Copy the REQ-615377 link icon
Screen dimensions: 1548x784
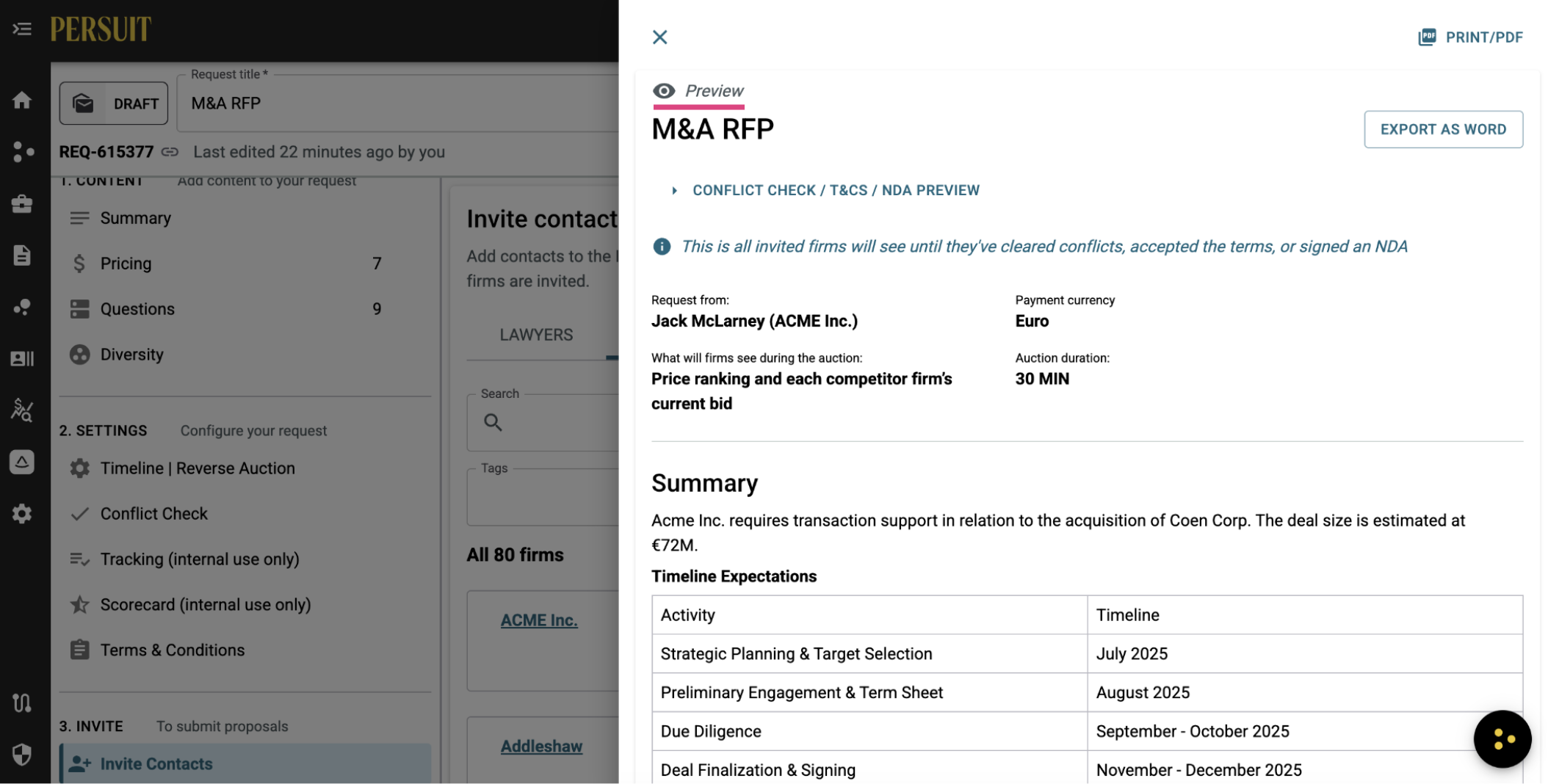(x=170, y=152)
